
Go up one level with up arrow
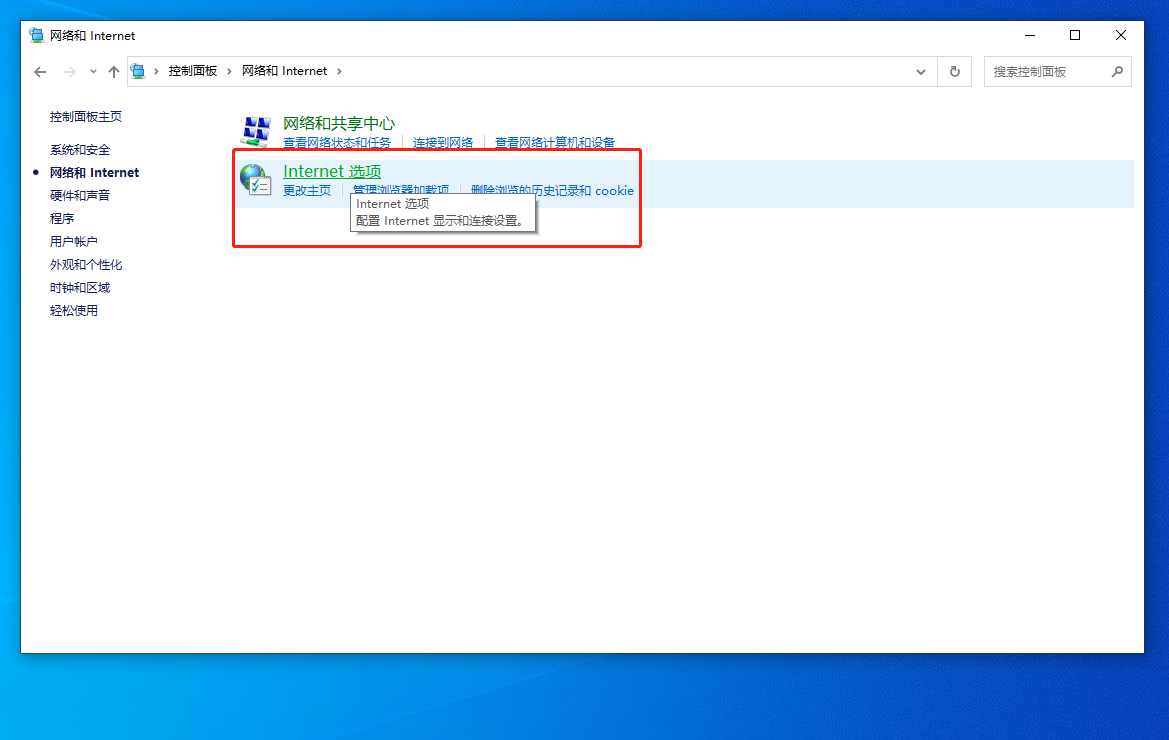[113, 72]
